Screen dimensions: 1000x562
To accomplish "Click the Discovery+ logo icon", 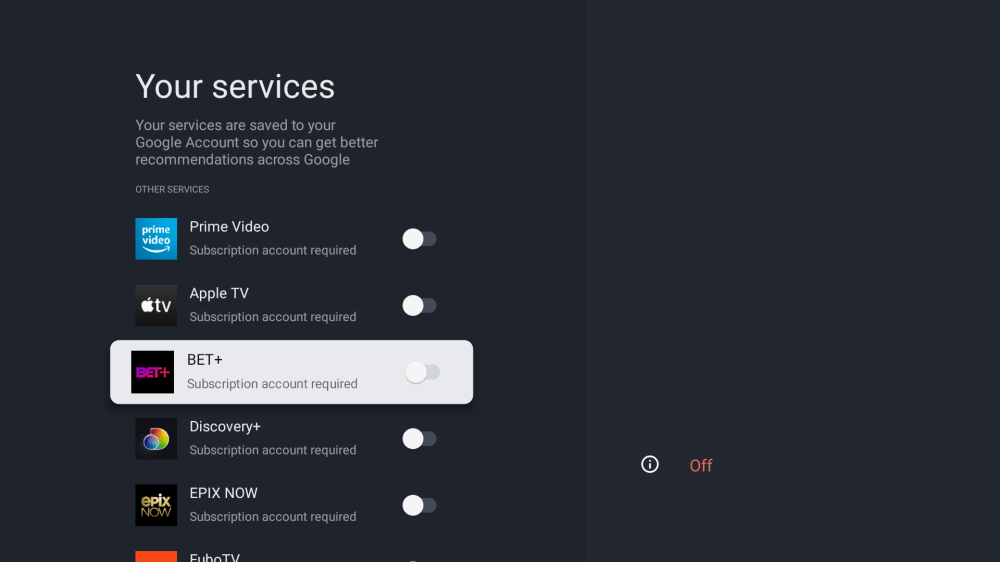I will pos(156,439).
